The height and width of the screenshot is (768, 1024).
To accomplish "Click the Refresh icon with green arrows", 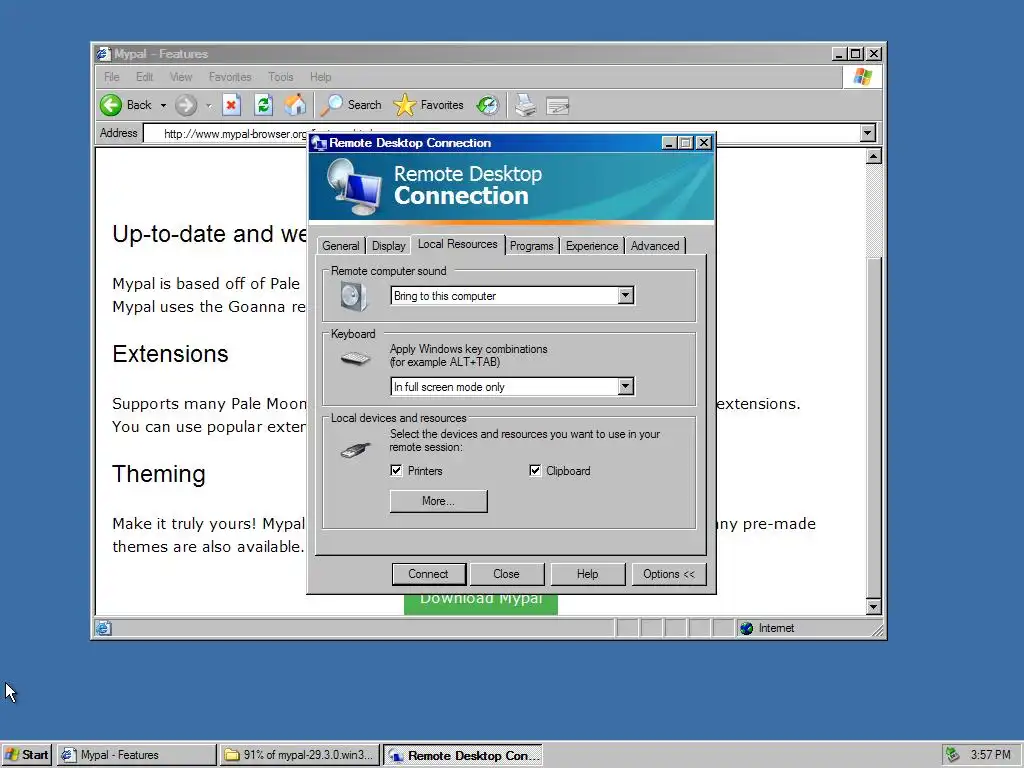I will [x=263, y=105].
